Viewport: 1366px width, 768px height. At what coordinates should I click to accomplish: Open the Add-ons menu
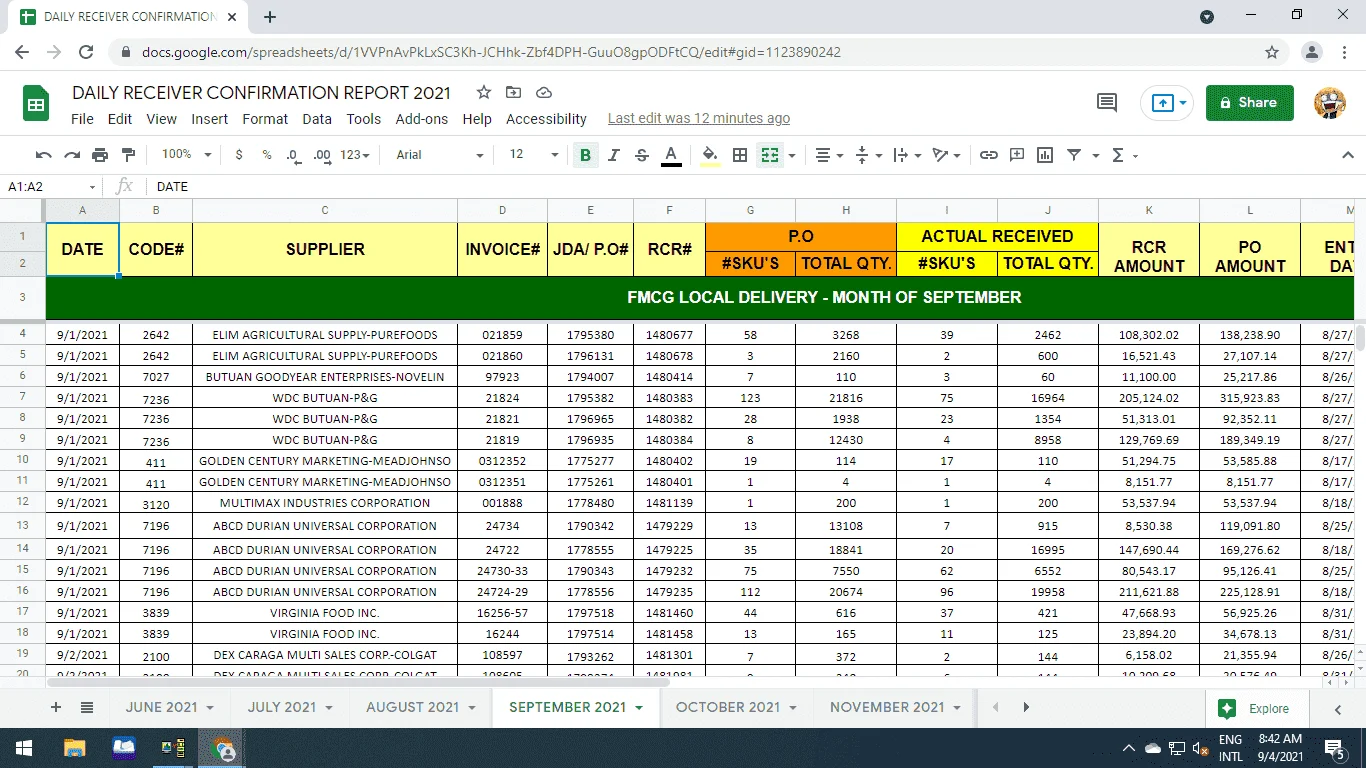[422, 119]
